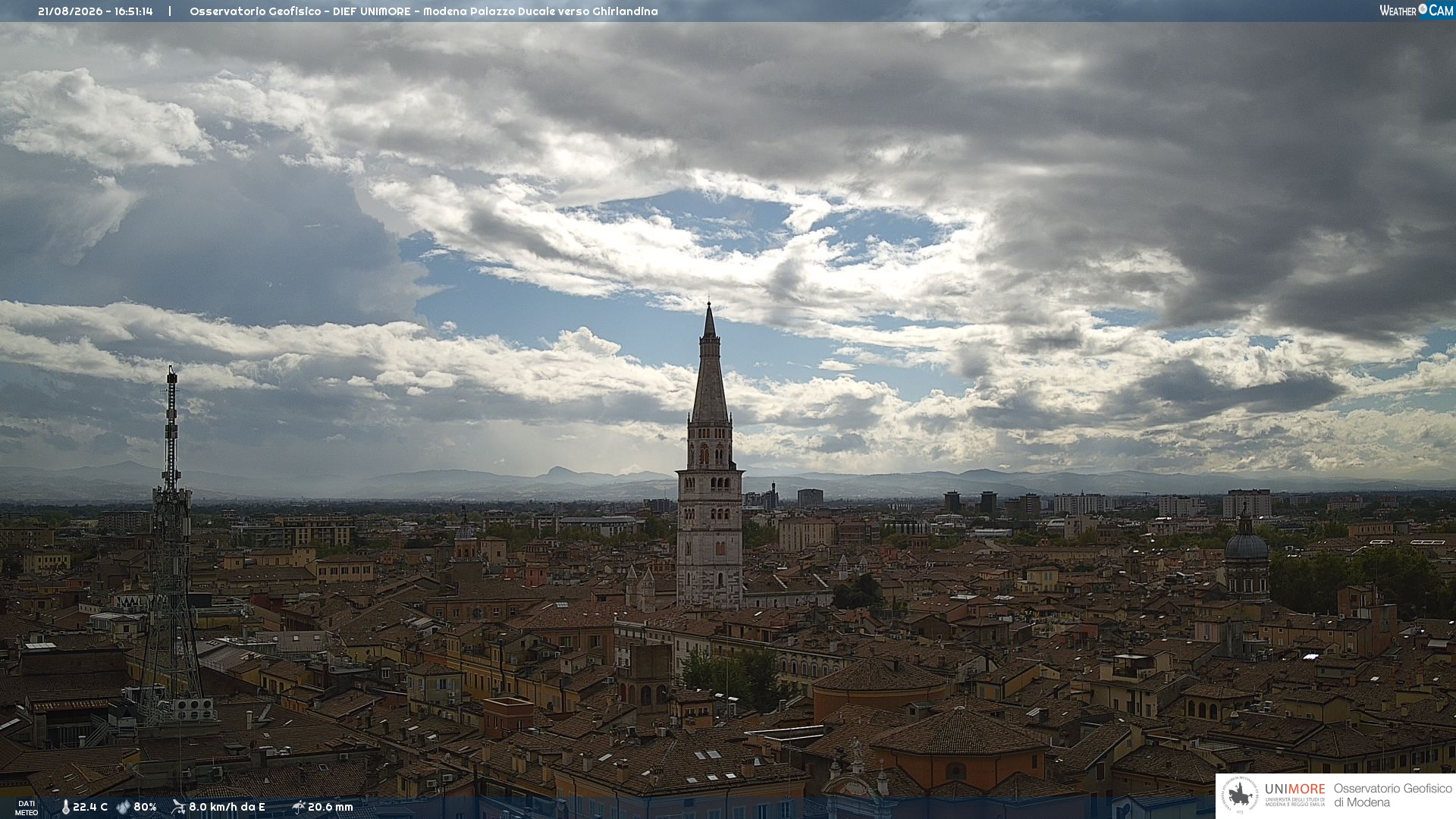Click the wind vane anemometer icon
The height and width of the screenshot is (819, 1456).
(178, 807)
